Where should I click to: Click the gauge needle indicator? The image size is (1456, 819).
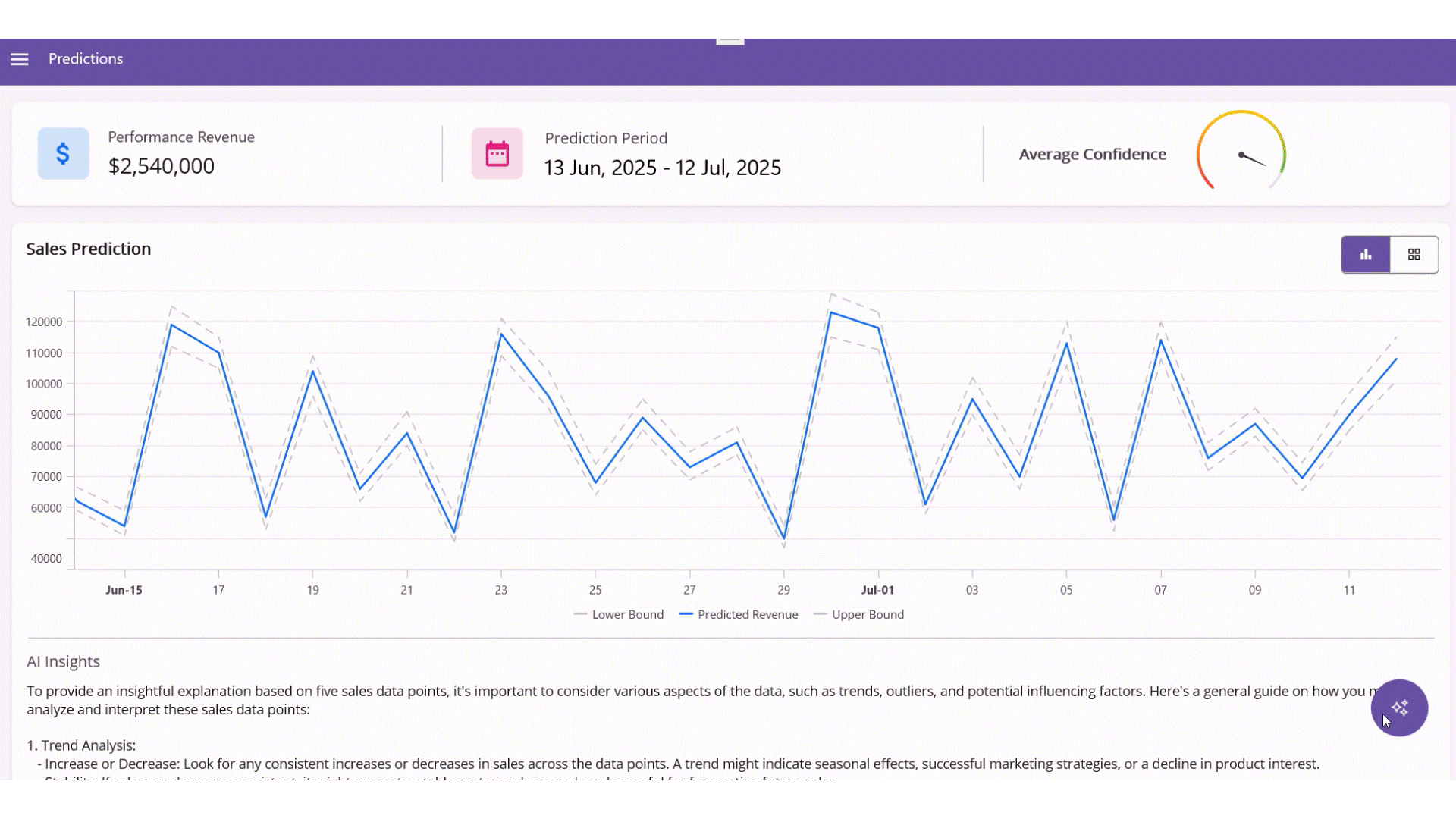pos(1252,159)
